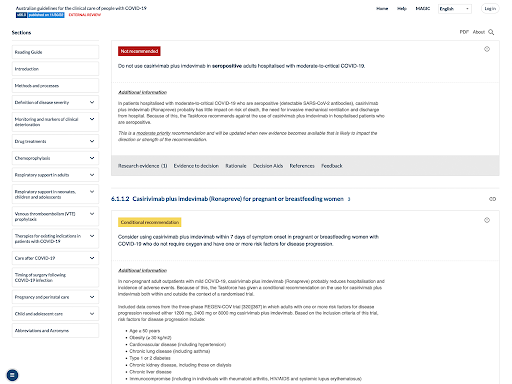Open Methods and processes section

(x=55, y=86)
